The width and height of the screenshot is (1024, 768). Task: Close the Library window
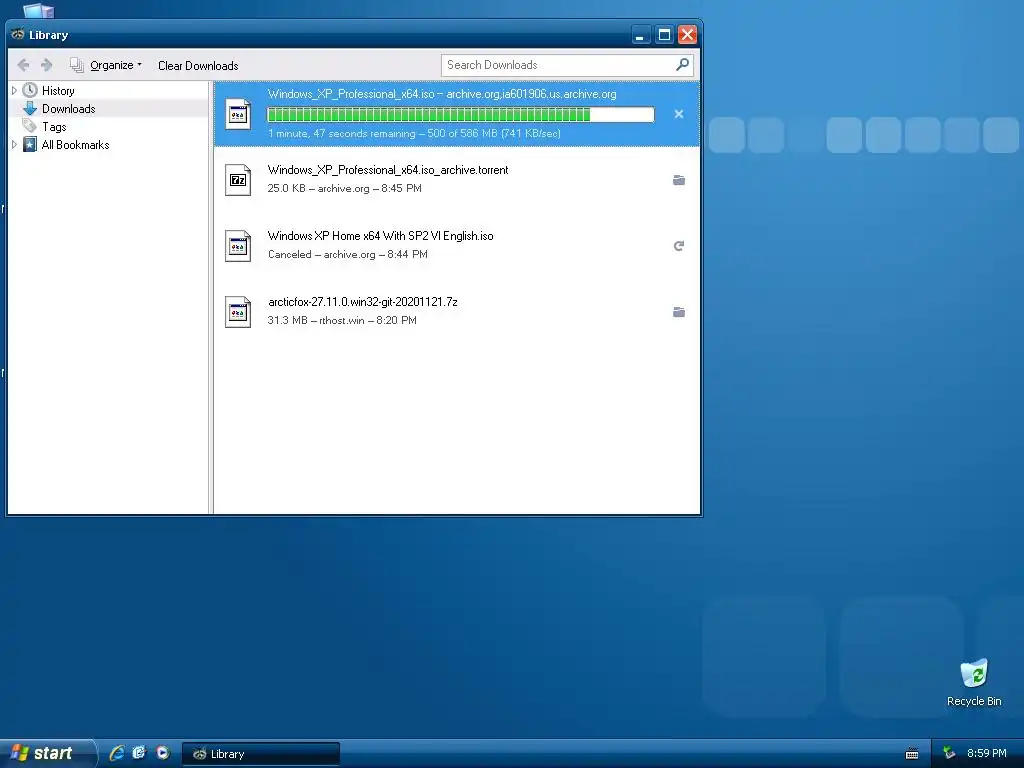687,35
